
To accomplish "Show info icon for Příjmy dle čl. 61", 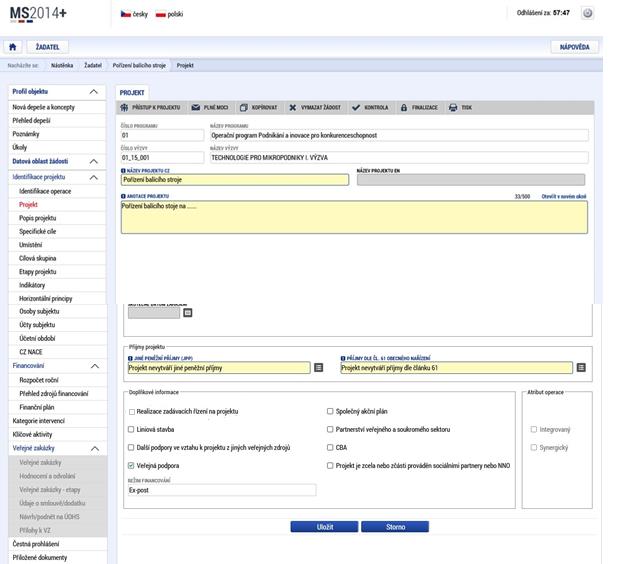I will [343, 358].
